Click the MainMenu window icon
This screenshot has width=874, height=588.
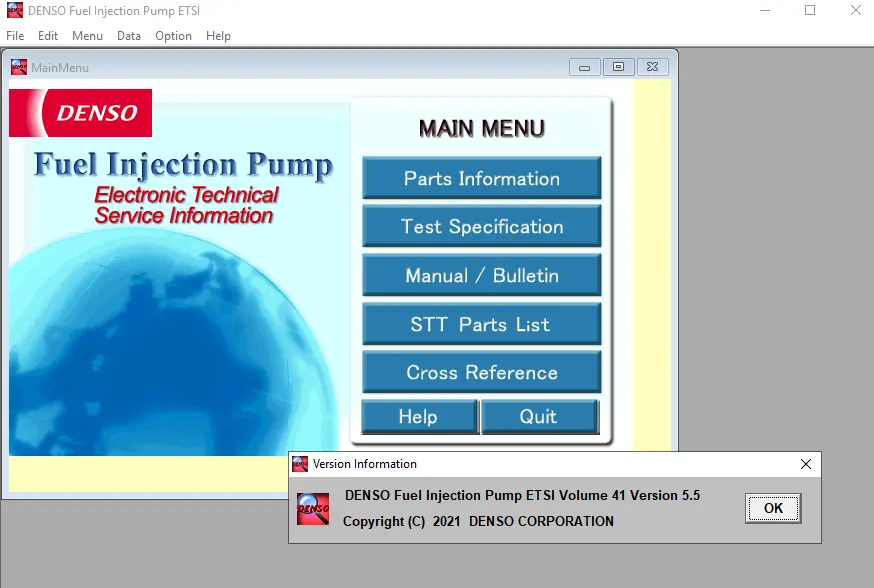click(19, 67)
